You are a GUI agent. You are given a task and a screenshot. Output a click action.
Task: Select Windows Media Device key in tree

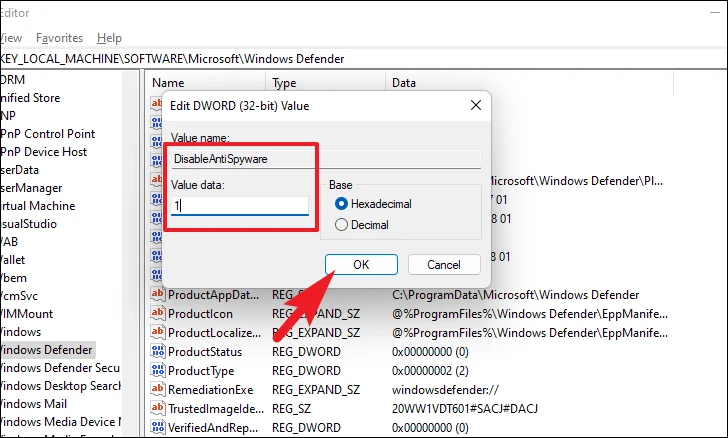click(60, 422)
